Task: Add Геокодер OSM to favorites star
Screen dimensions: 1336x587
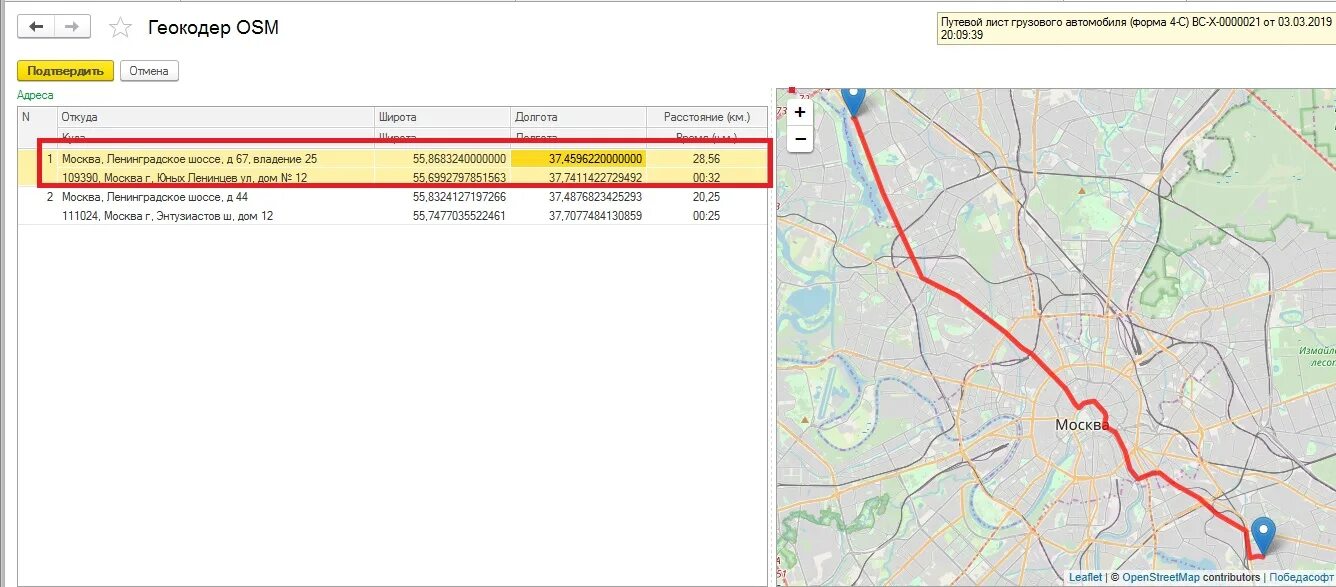Action: point(120,28)
